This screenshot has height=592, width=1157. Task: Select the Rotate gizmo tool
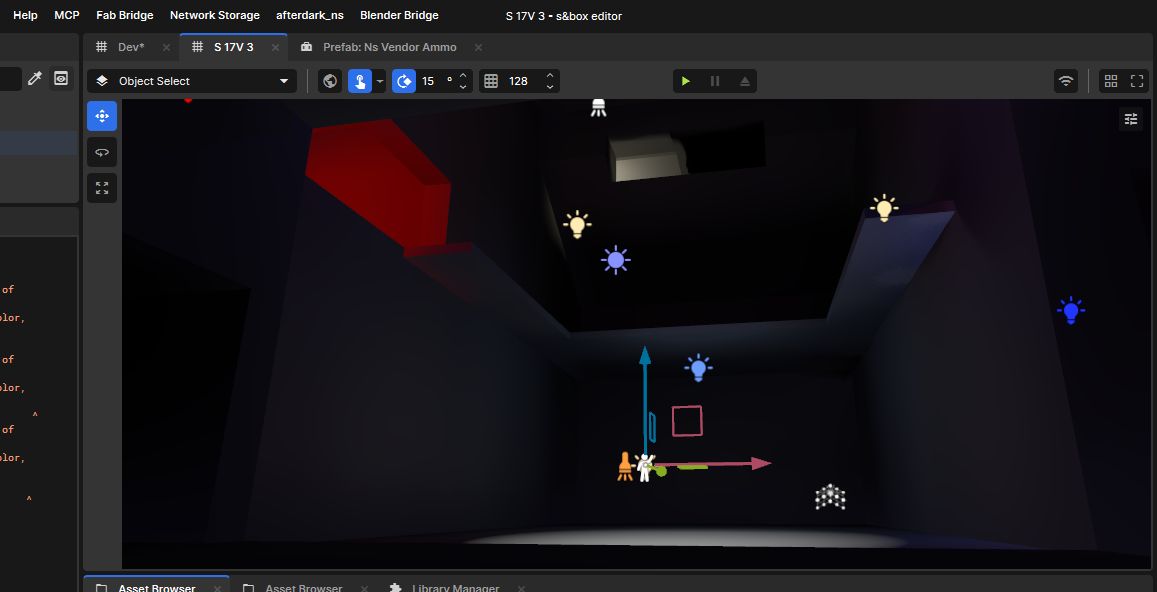click(x=102, y=152)
